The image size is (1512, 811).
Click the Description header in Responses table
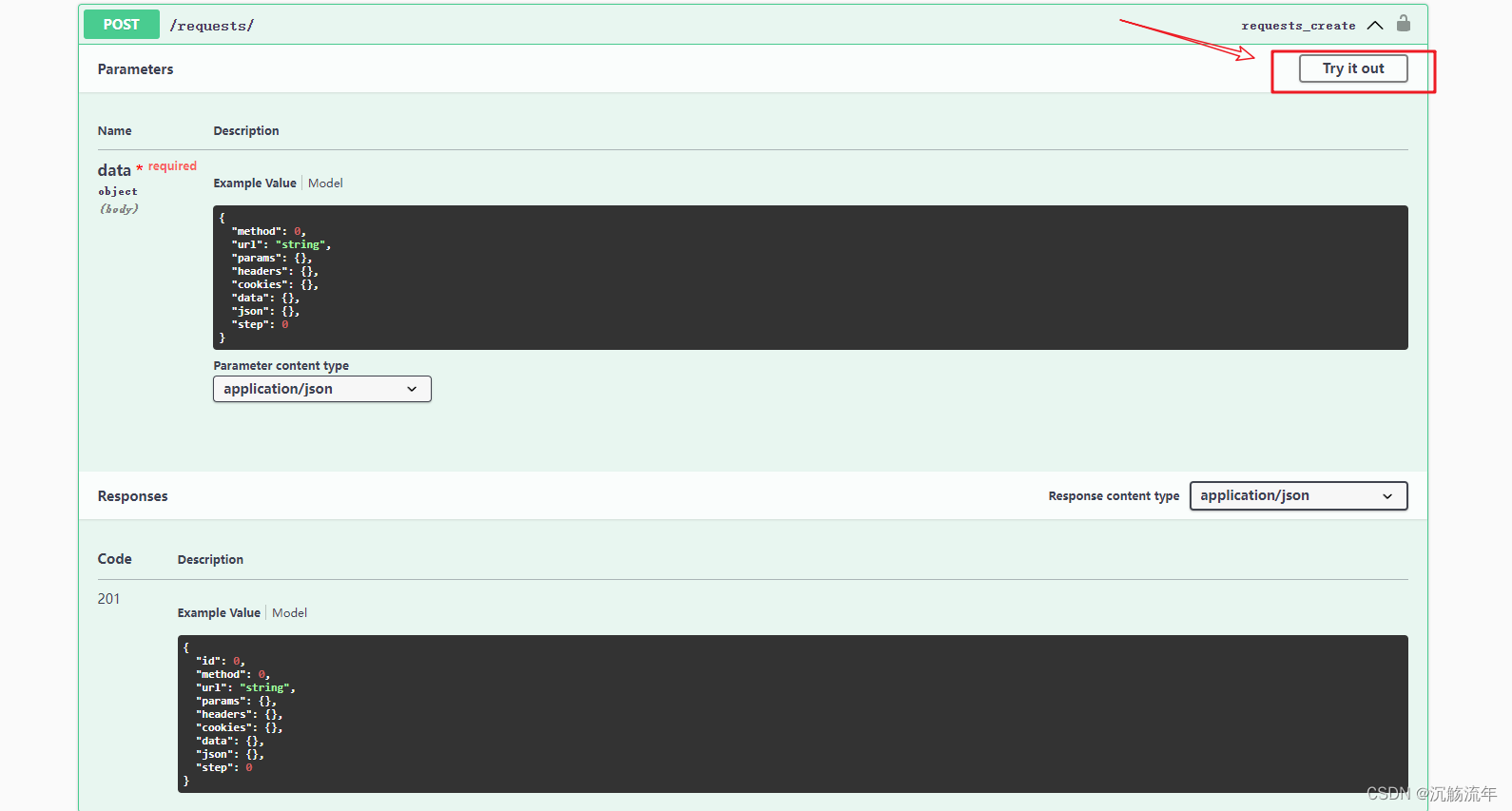[210, 560]
